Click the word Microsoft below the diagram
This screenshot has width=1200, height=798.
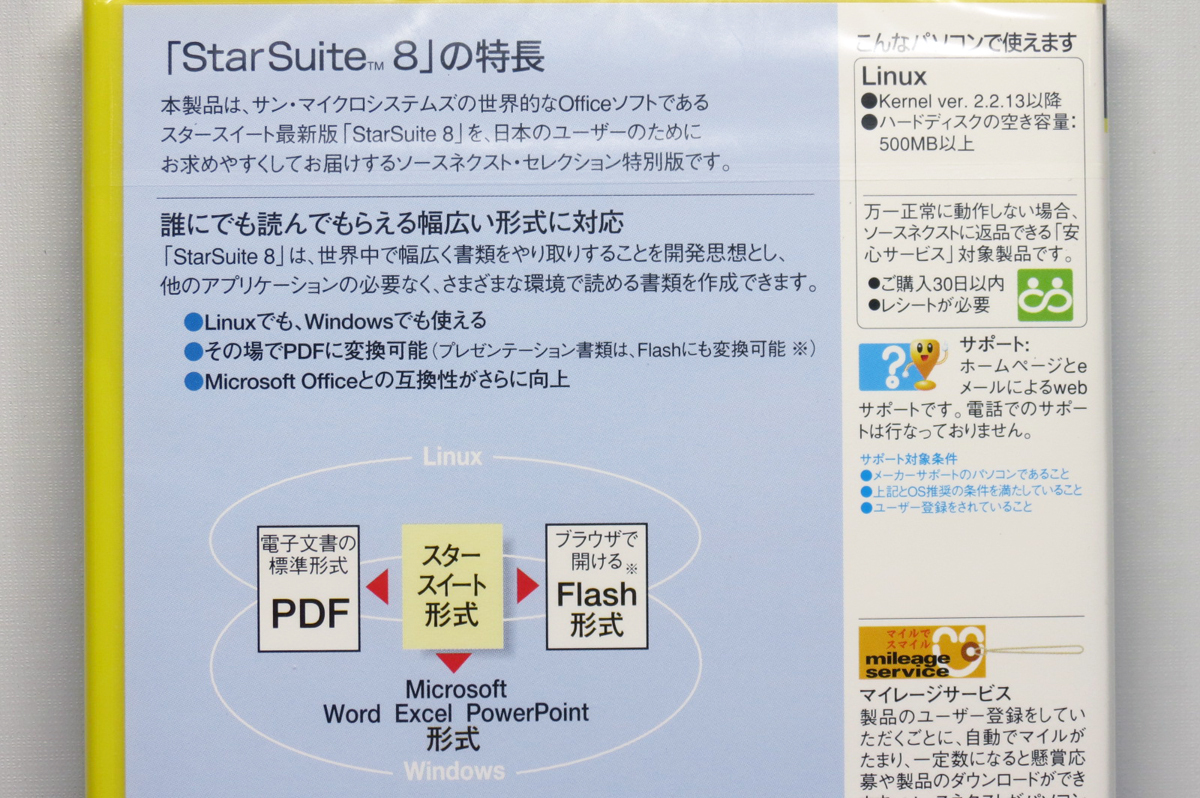(456, 689)
